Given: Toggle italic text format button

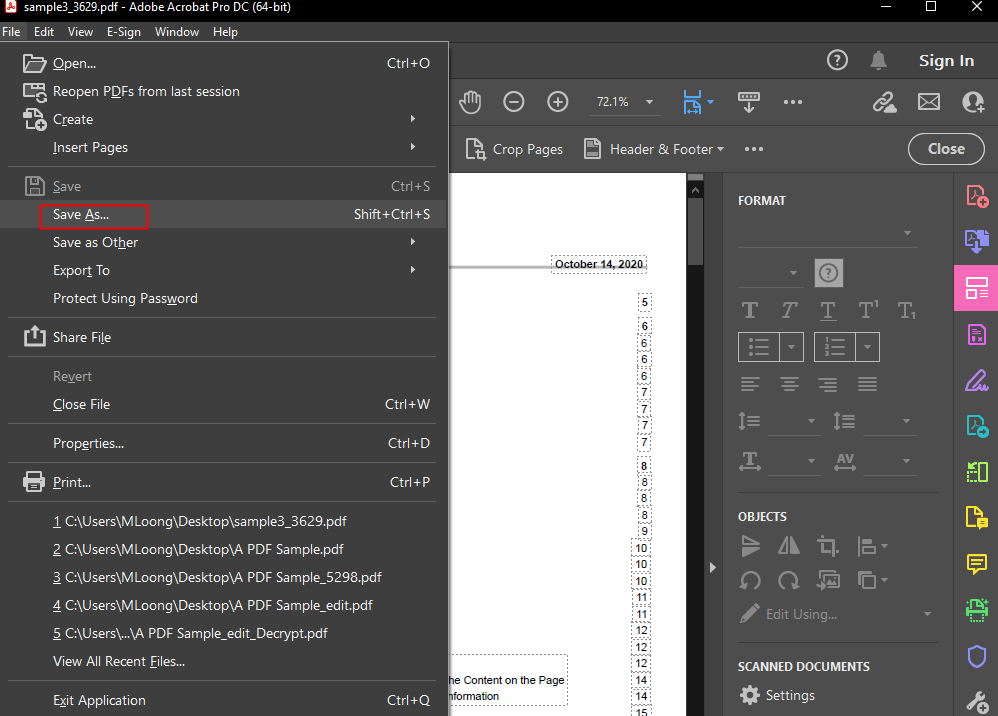Looking at the screenshot, I should [x=789, y=311].
